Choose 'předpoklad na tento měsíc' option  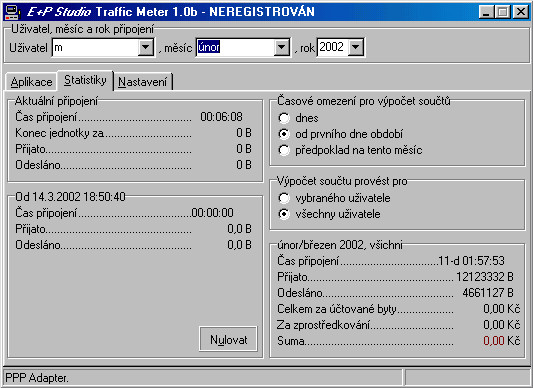click(x=284, y=150)
